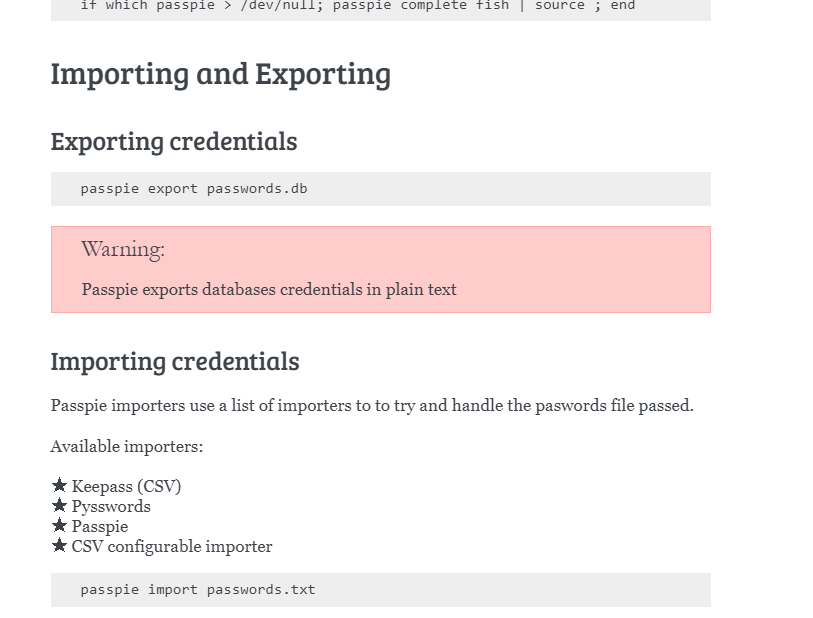Screen dimensions: 813x618
Task: Select the star icon before Passpie list item
Action: point(59,526)
